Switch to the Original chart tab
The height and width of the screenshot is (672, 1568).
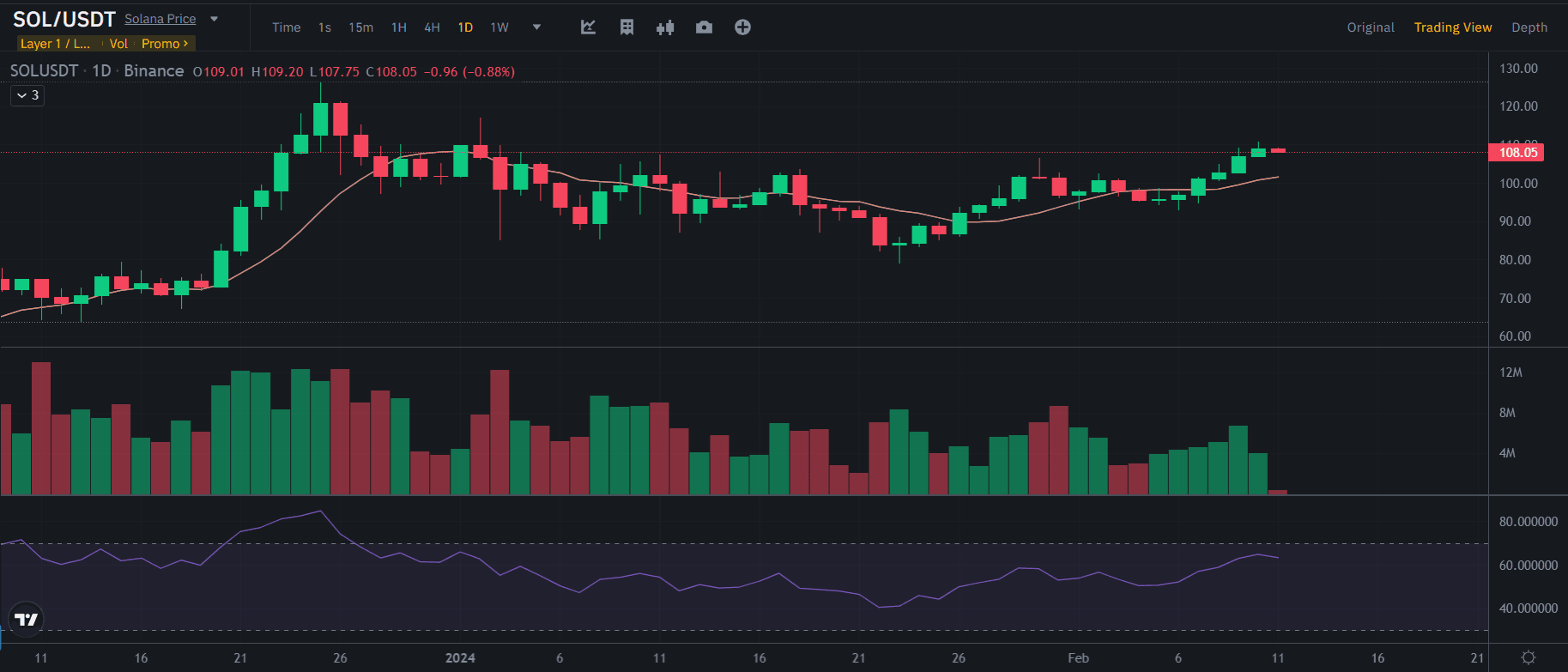pyautogui.click(x=1370, y=27)
